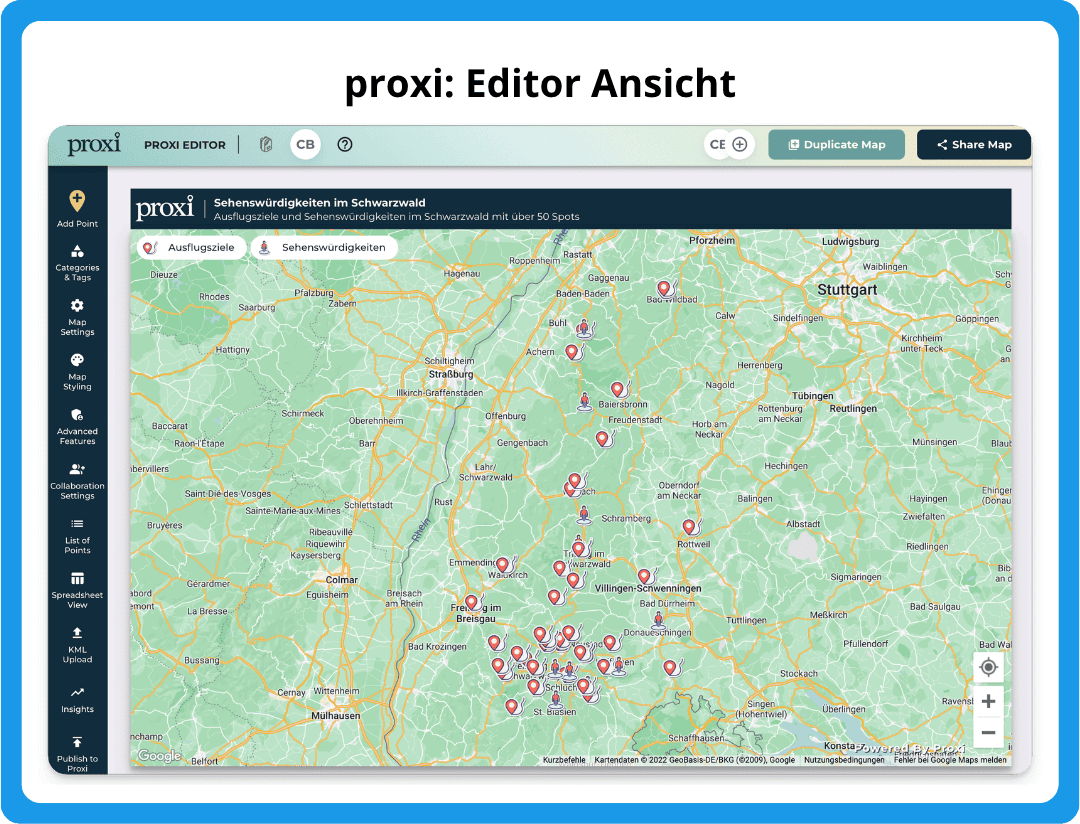Click the Straßburg label on map
The image size is (1080, 824).
(x=451, y=374)
